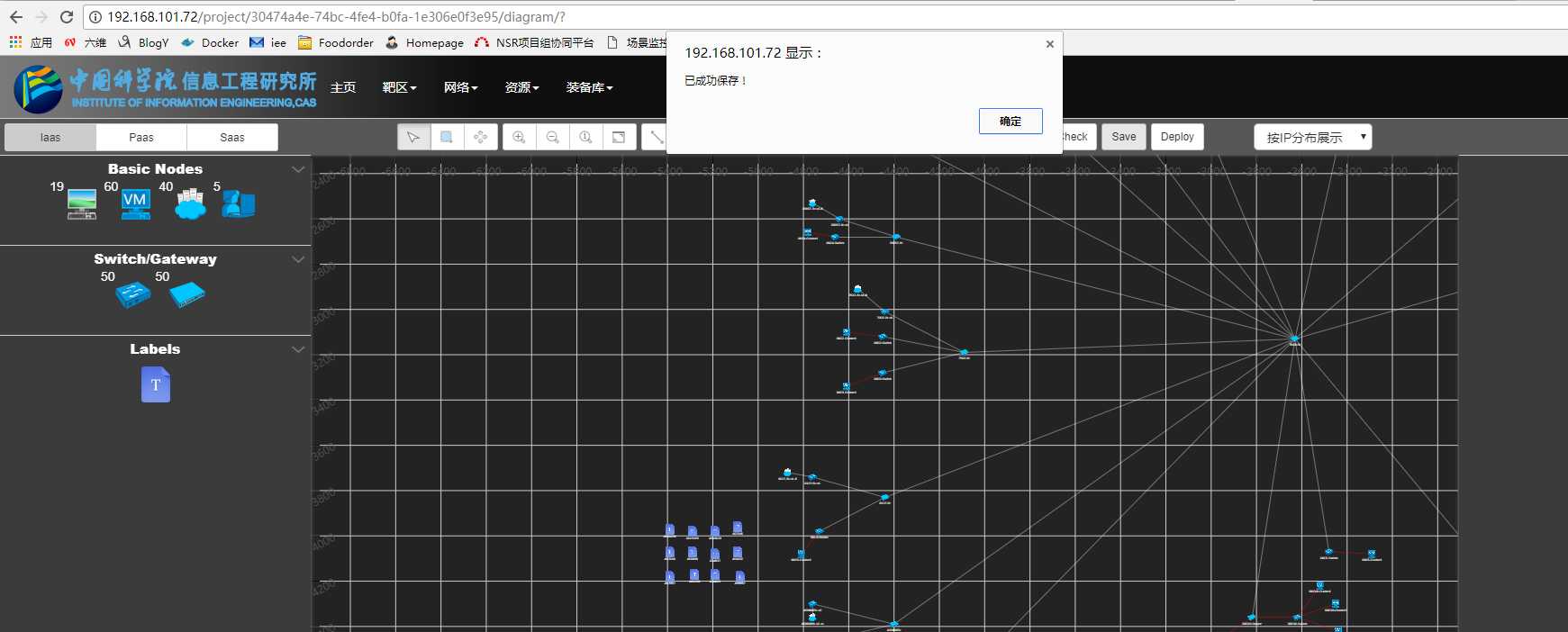Collapse the Labels panel

[298, 349]
